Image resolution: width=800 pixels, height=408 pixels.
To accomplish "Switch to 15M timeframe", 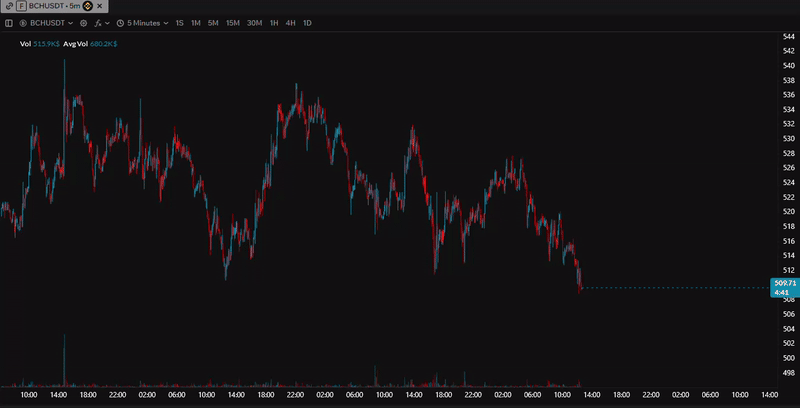I will pyautogui.click(x=233, y=23).
